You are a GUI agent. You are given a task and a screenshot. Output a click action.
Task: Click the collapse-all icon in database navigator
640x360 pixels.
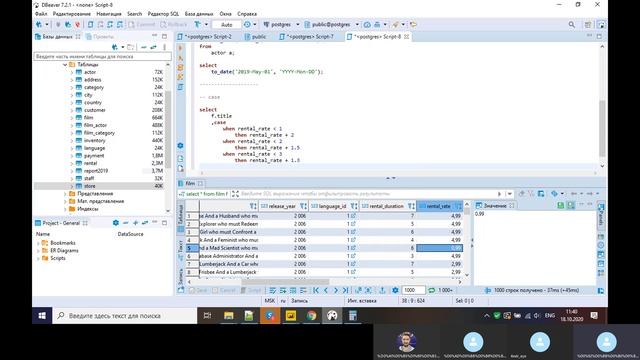[x=143, y=47]
